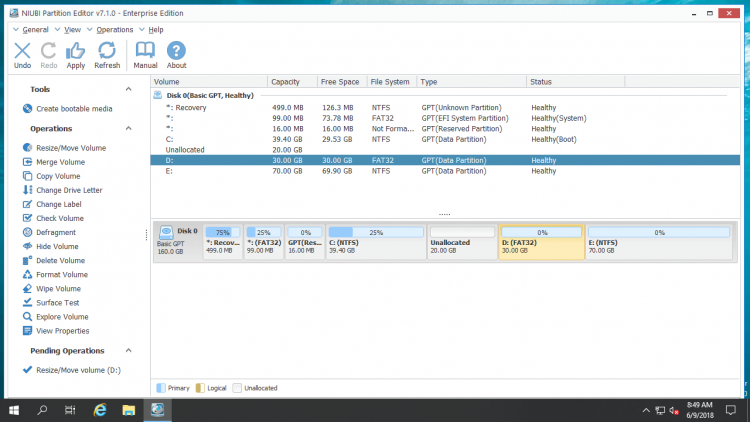
Task: Sort by File System column header
Action: [392, 82]
